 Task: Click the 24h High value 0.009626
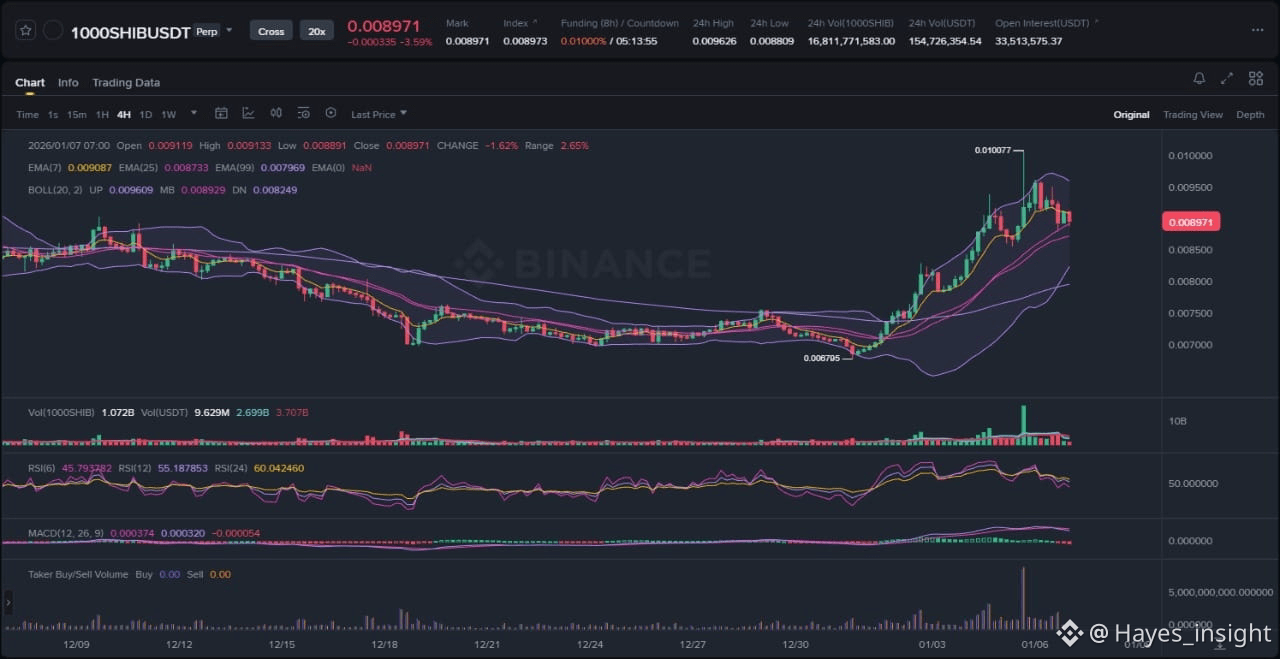click(x=714, y=41)
